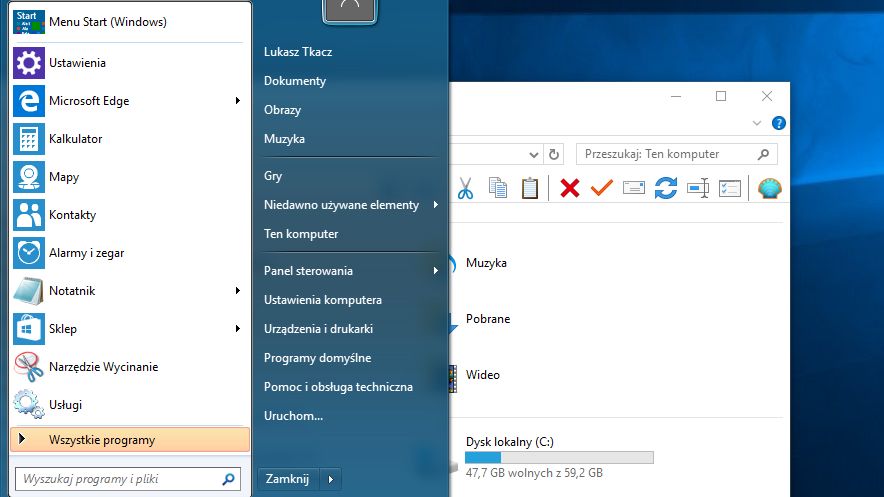The width and height of the screenshot is (884, 497).
Task: Click the Email envelope toolbar icon
Action: 634,188
